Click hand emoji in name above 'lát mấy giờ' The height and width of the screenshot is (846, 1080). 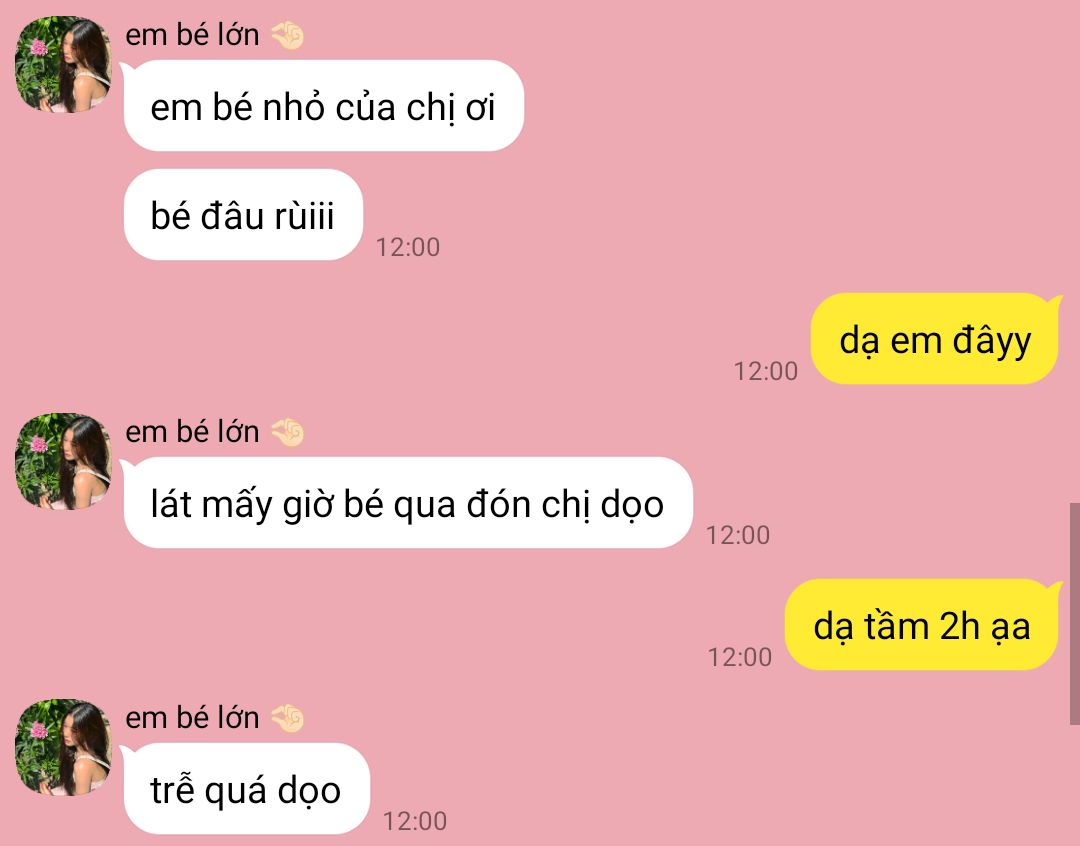pyautogui.click(x=287, y=433)
